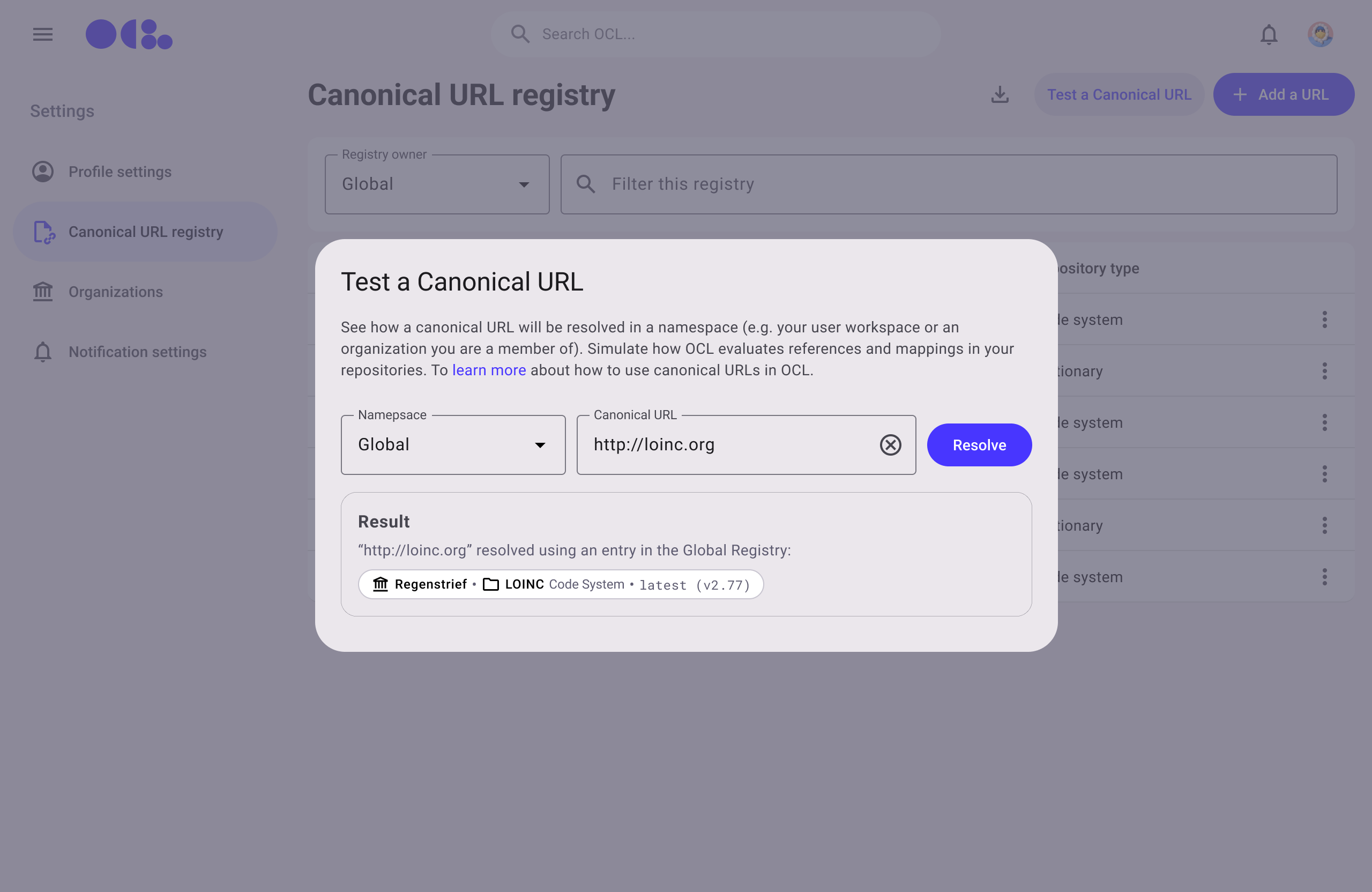1372x892 pixels.
Task: Follow the learn more link
Action: tap(489, 370)
